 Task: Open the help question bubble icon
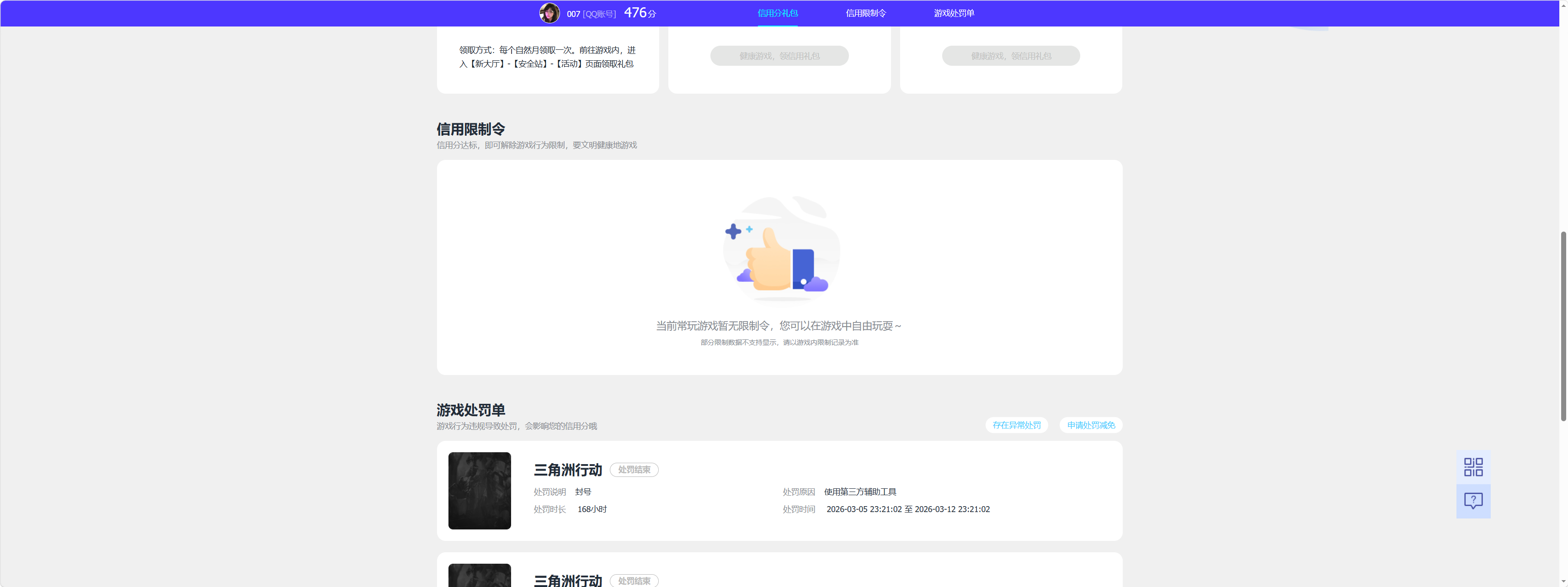click(1473, 501)
